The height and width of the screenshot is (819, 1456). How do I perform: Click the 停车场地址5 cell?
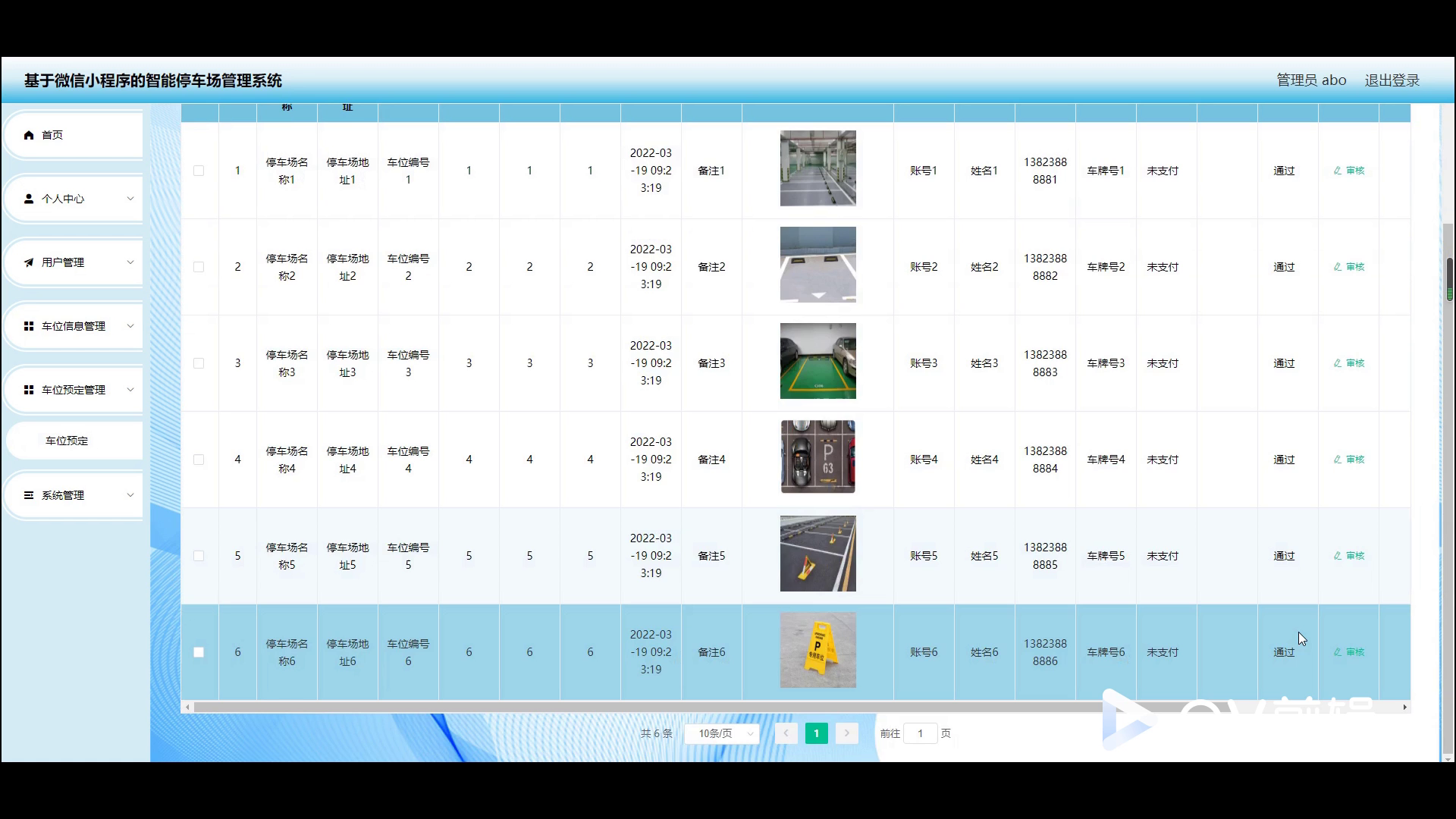click(x=347, y=556)
